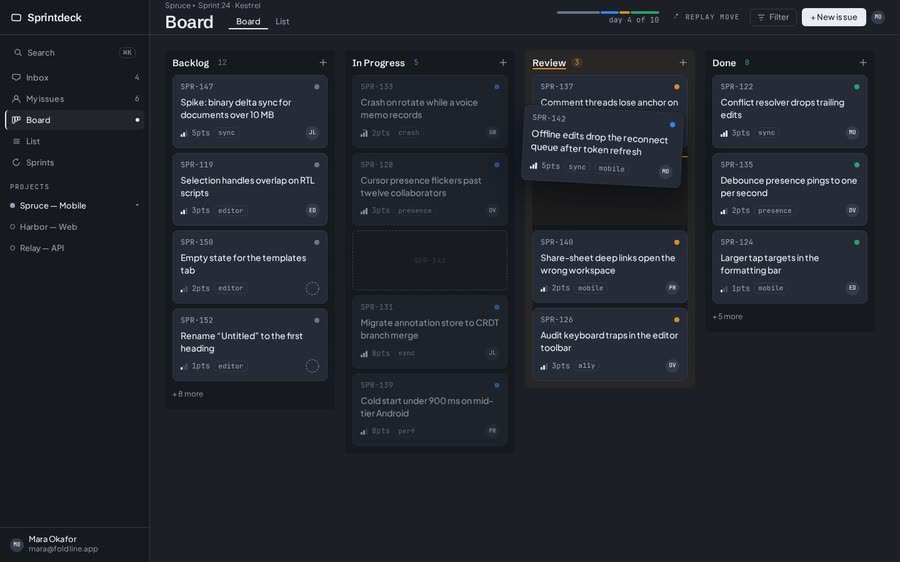900x562 pixels.
Task: Select the Relay — API project
Action: [x=75, y=248]
